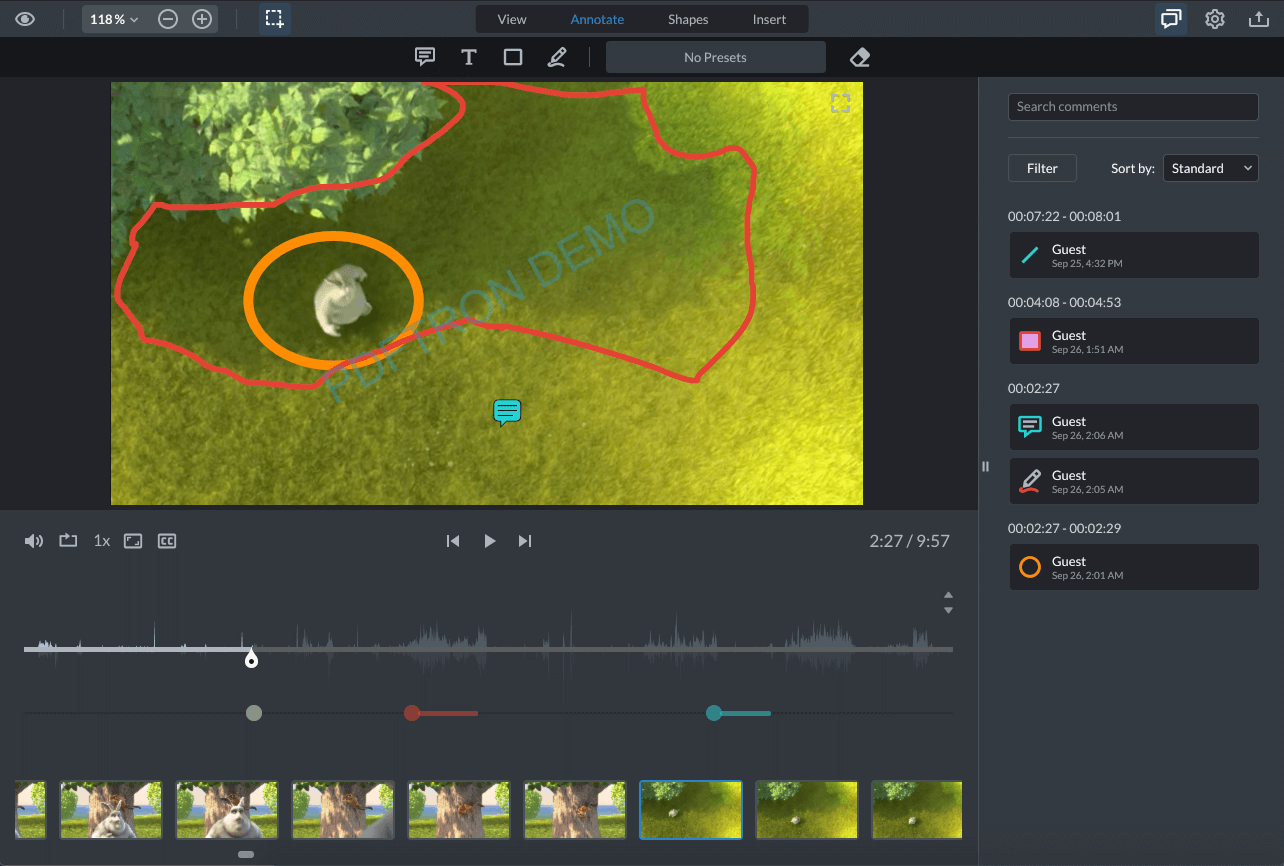This screenshot has width=1284, height=866.
Task: Switch to the Shapes tab
Action: click(688, 19)
